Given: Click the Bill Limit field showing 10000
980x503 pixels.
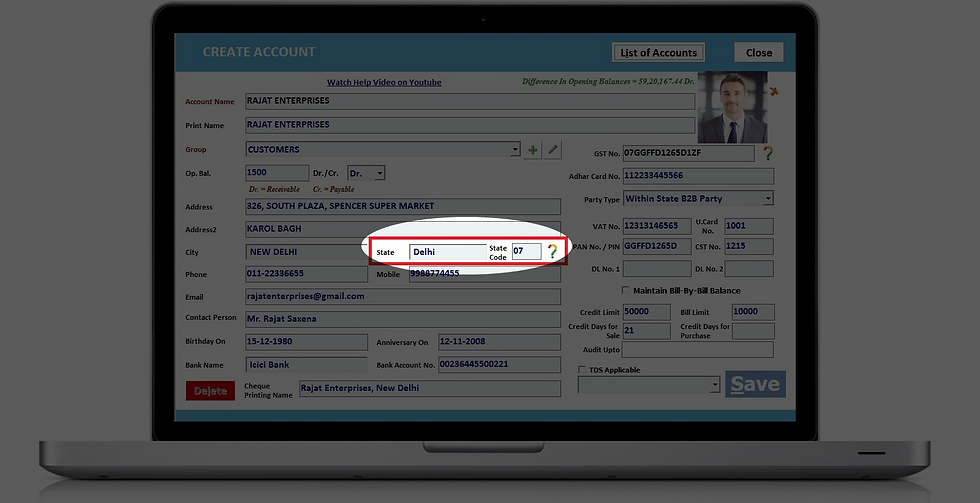Looking at the screenshot, I should pos(753,312).
